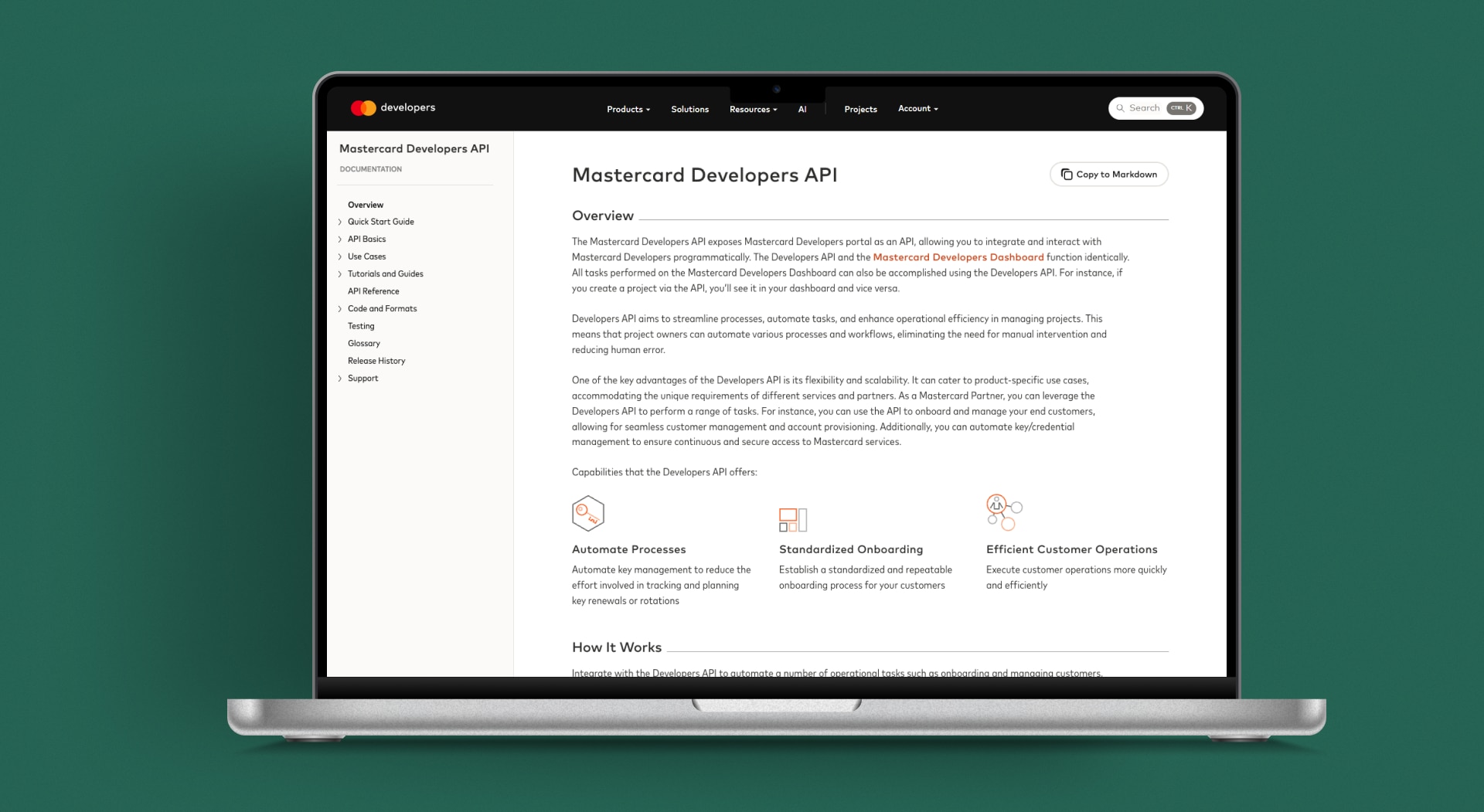Click the copy icon on Copy to Markdown
This screenshot has width=1484, height=812.
(x=1067, y=174)
